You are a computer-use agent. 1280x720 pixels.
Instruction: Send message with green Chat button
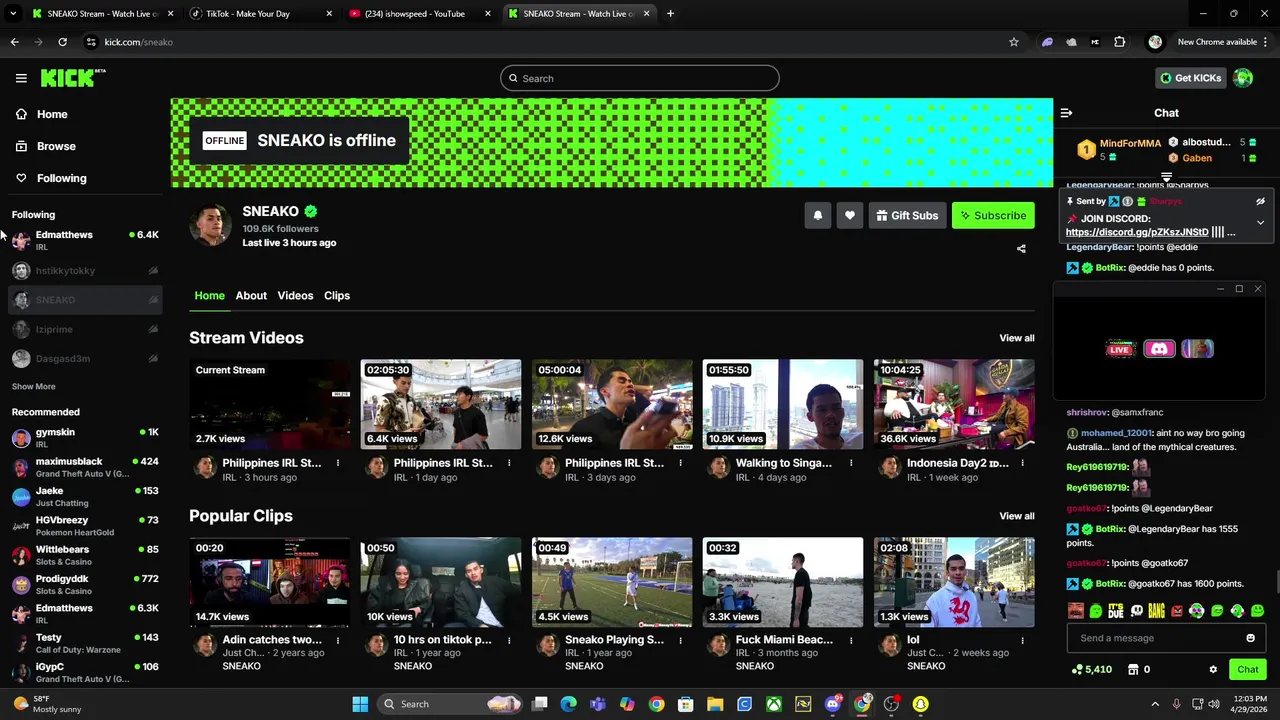1247,669
